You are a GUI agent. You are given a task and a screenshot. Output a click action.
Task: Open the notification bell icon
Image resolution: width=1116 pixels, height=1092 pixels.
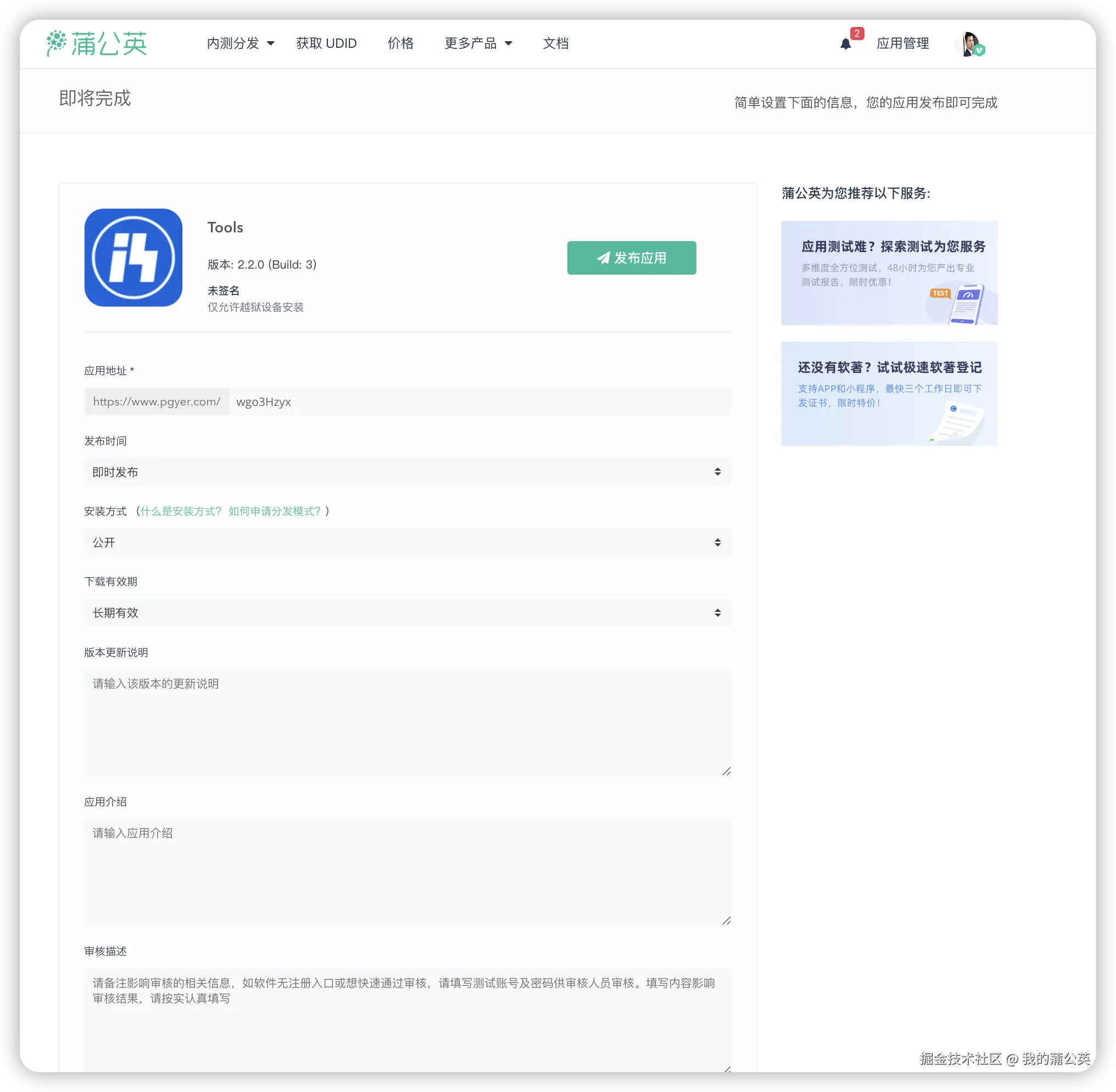tap(845, 44)
